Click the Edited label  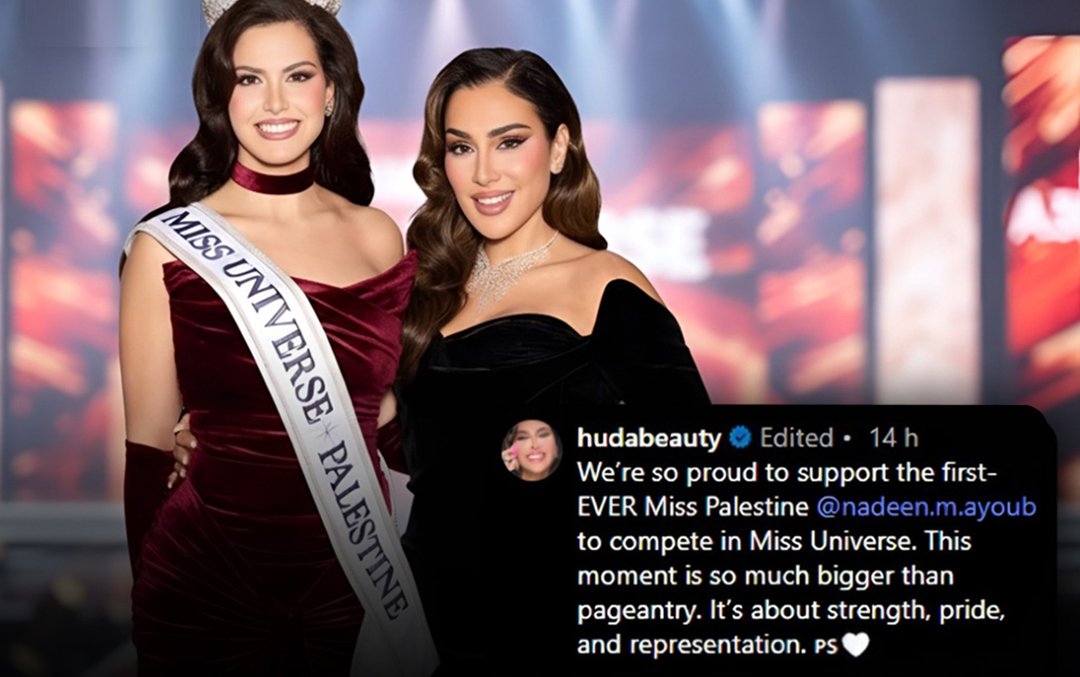(x=796, y=437)
